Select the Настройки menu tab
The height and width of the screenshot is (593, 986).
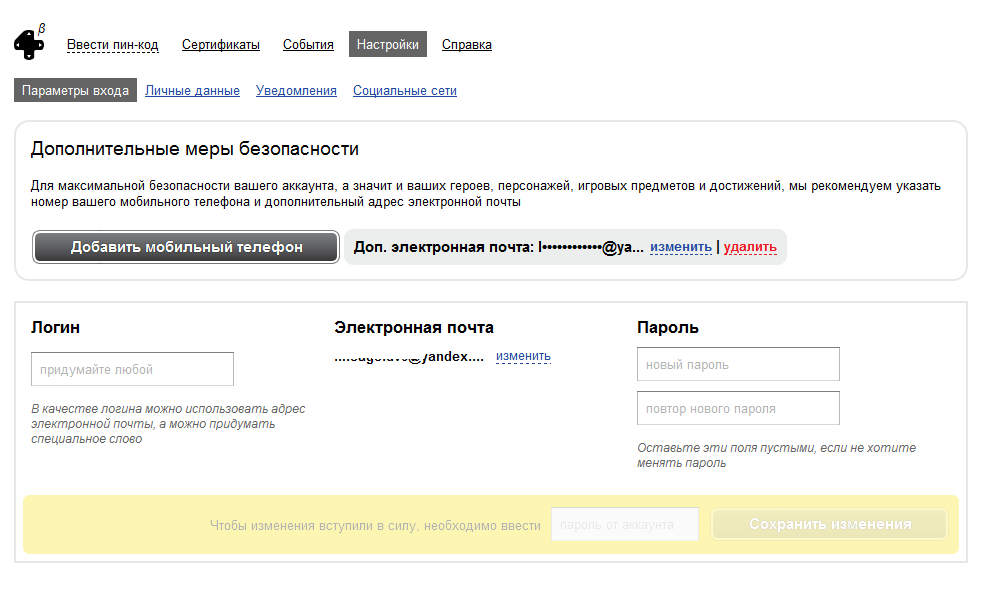[x=387, y=44]
